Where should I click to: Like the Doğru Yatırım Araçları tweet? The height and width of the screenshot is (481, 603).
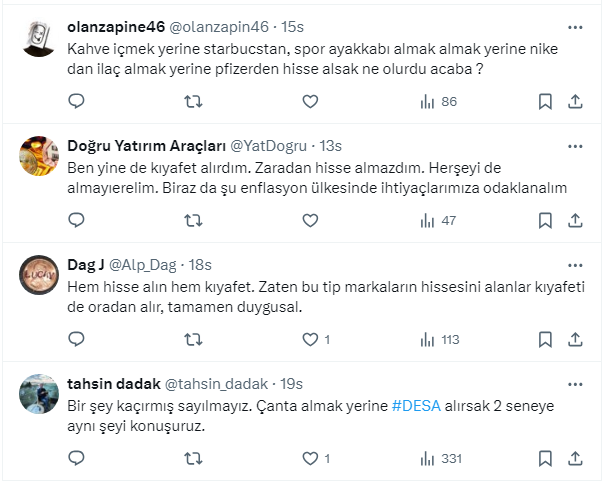pos(310,220)
